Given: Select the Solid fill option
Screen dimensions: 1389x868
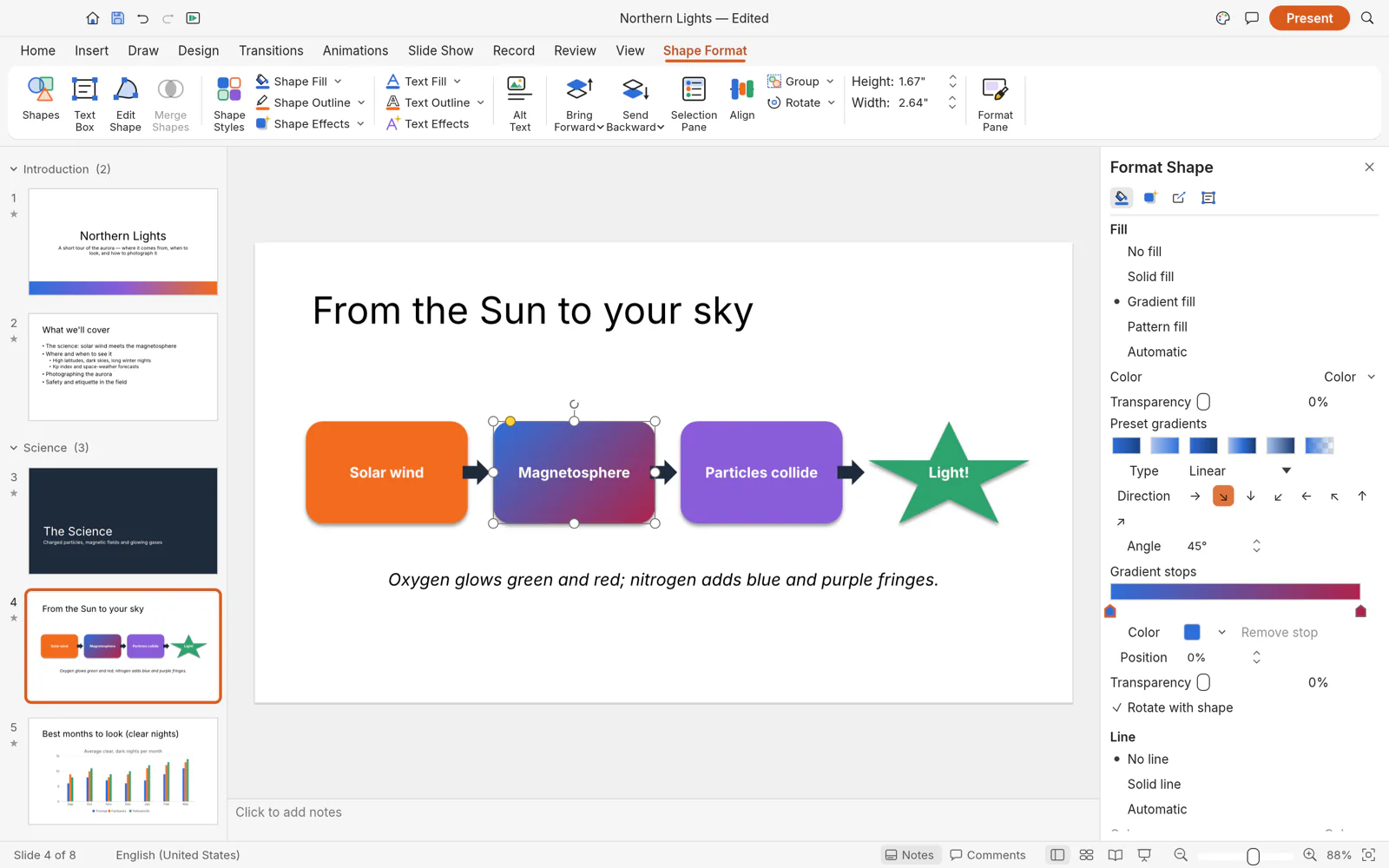Looking at the screenshot, I should point(1150,277).
